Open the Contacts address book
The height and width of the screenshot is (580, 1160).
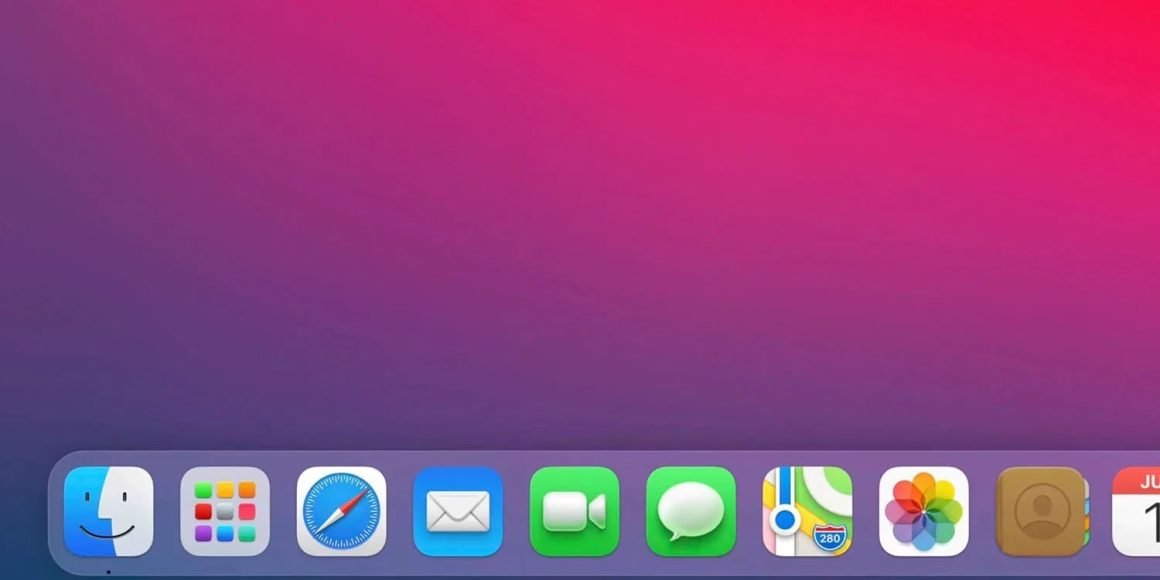coord(1041,513)
